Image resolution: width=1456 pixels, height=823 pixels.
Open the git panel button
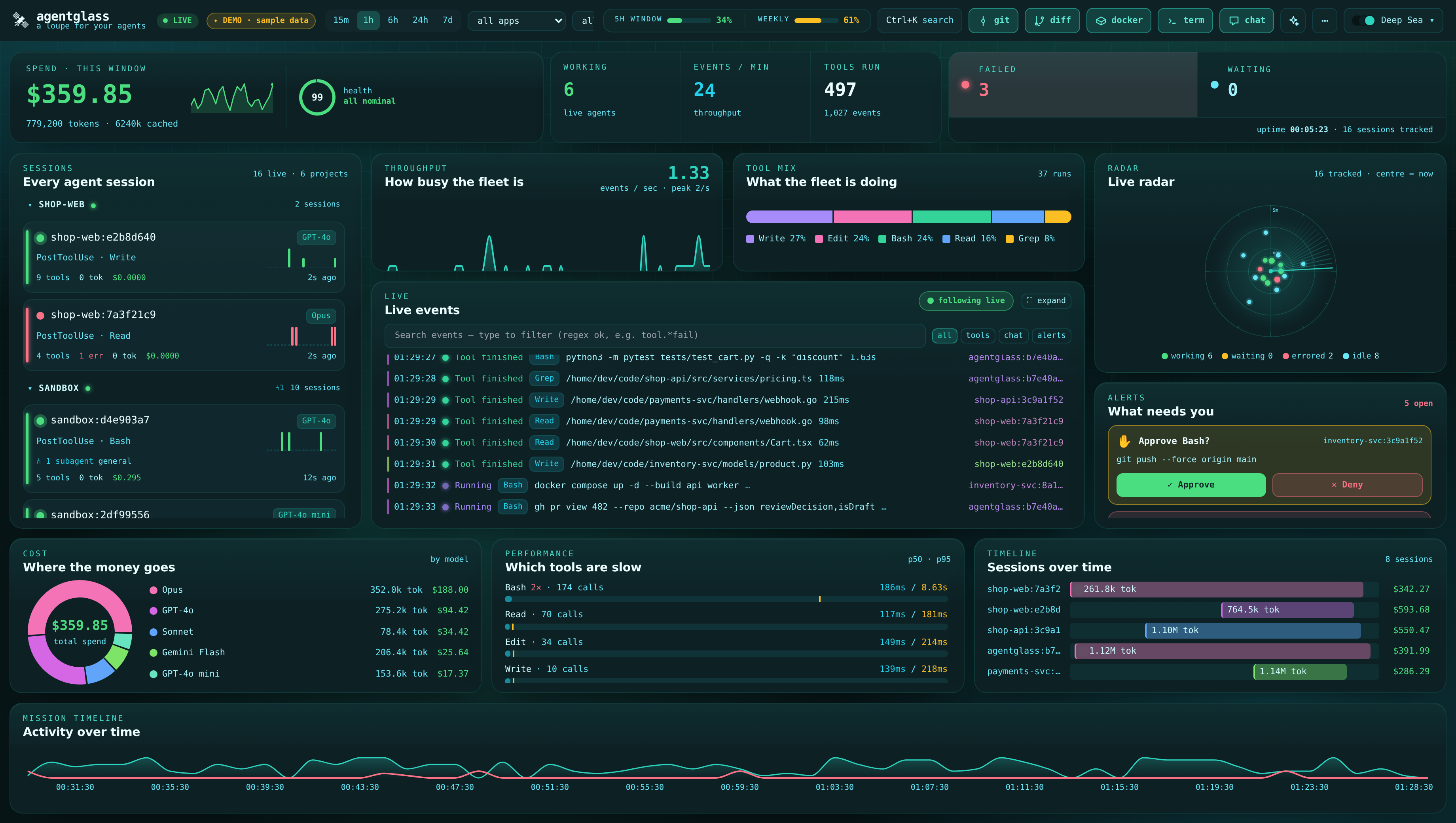[x=993, y=20]
